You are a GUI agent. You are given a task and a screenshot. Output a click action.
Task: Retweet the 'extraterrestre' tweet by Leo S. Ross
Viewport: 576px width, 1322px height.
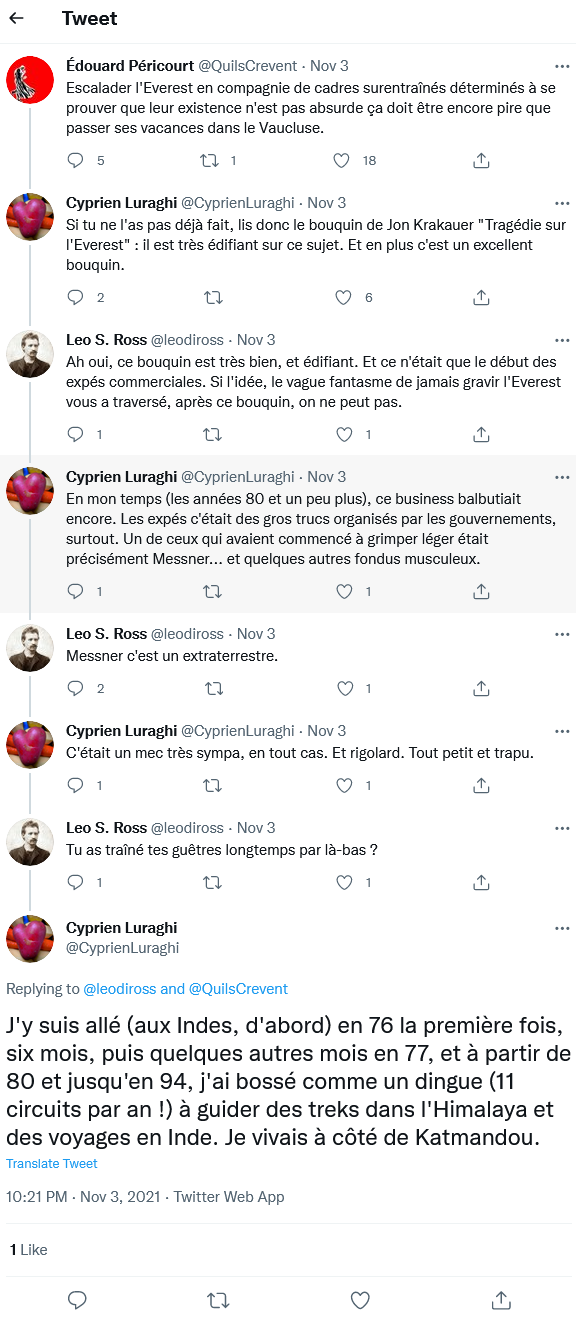pyautogui.click(x=212, y=688)
